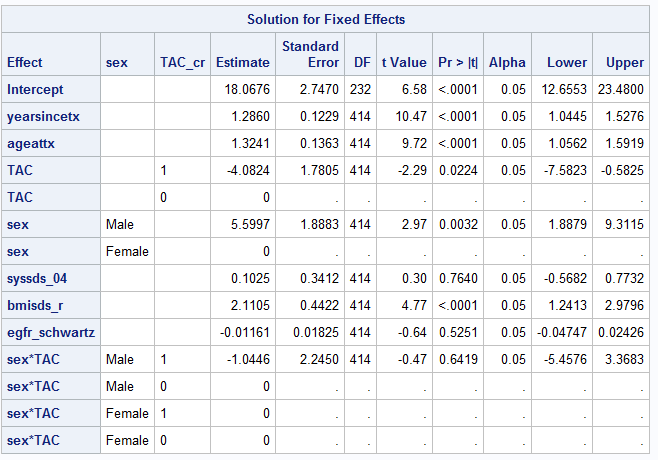
Task: Select the Intercept estimate value 18.0676
Action: (x=248, y=90)
